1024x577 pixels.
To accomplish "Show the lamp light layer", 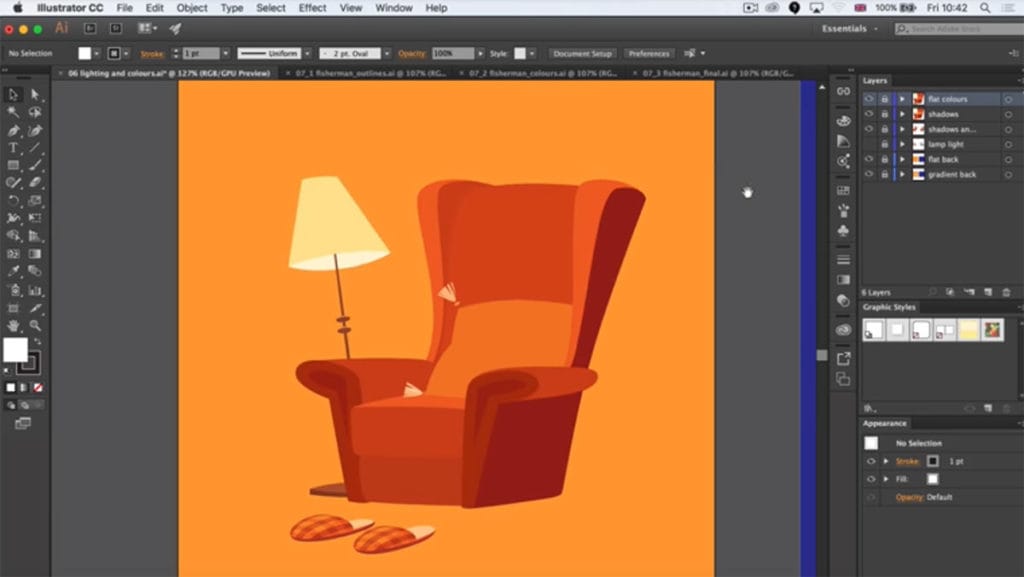I will coord(868,144).
